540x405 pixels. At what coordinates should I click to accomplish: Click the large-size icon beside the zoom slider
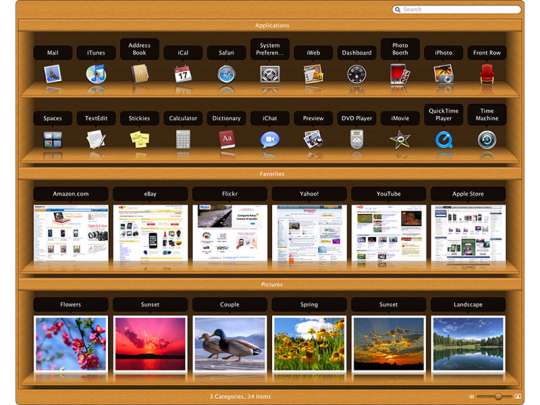click(x=517, y=396)
